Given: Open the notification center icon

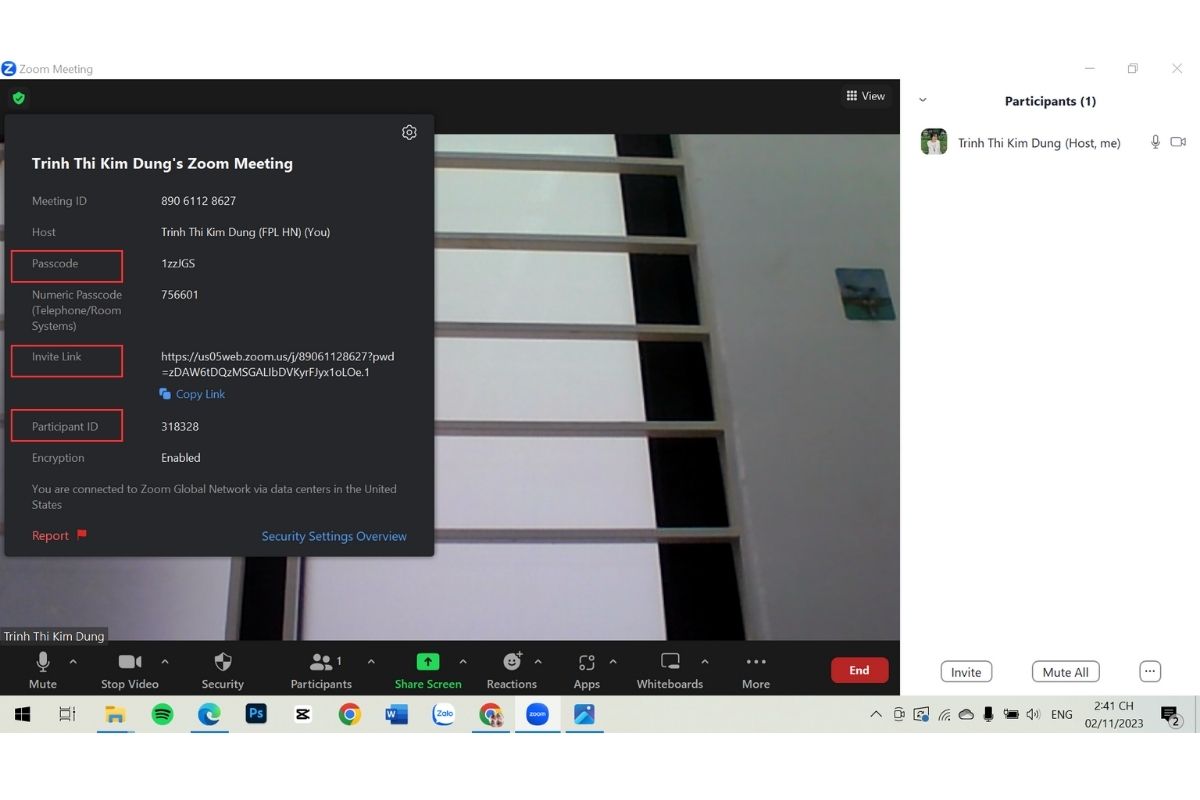Looking at the screenshot, I should 1169,714.
